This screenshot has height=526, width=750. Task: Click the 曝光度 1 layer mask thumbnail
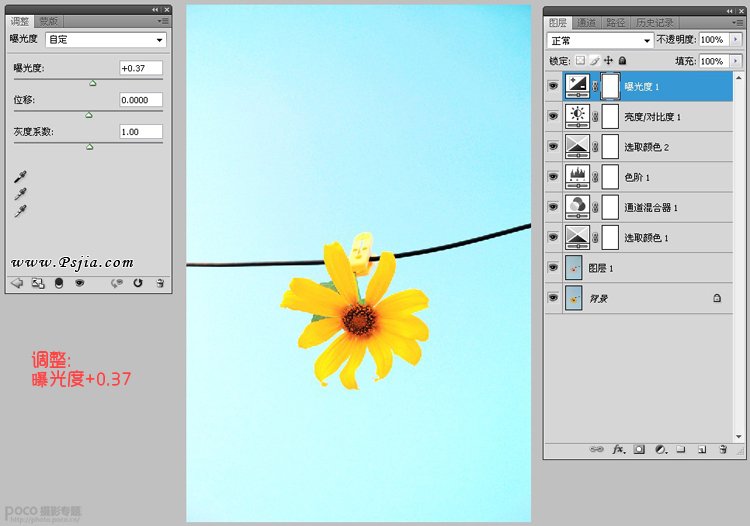pyautogui.click(x=610, y=86)
